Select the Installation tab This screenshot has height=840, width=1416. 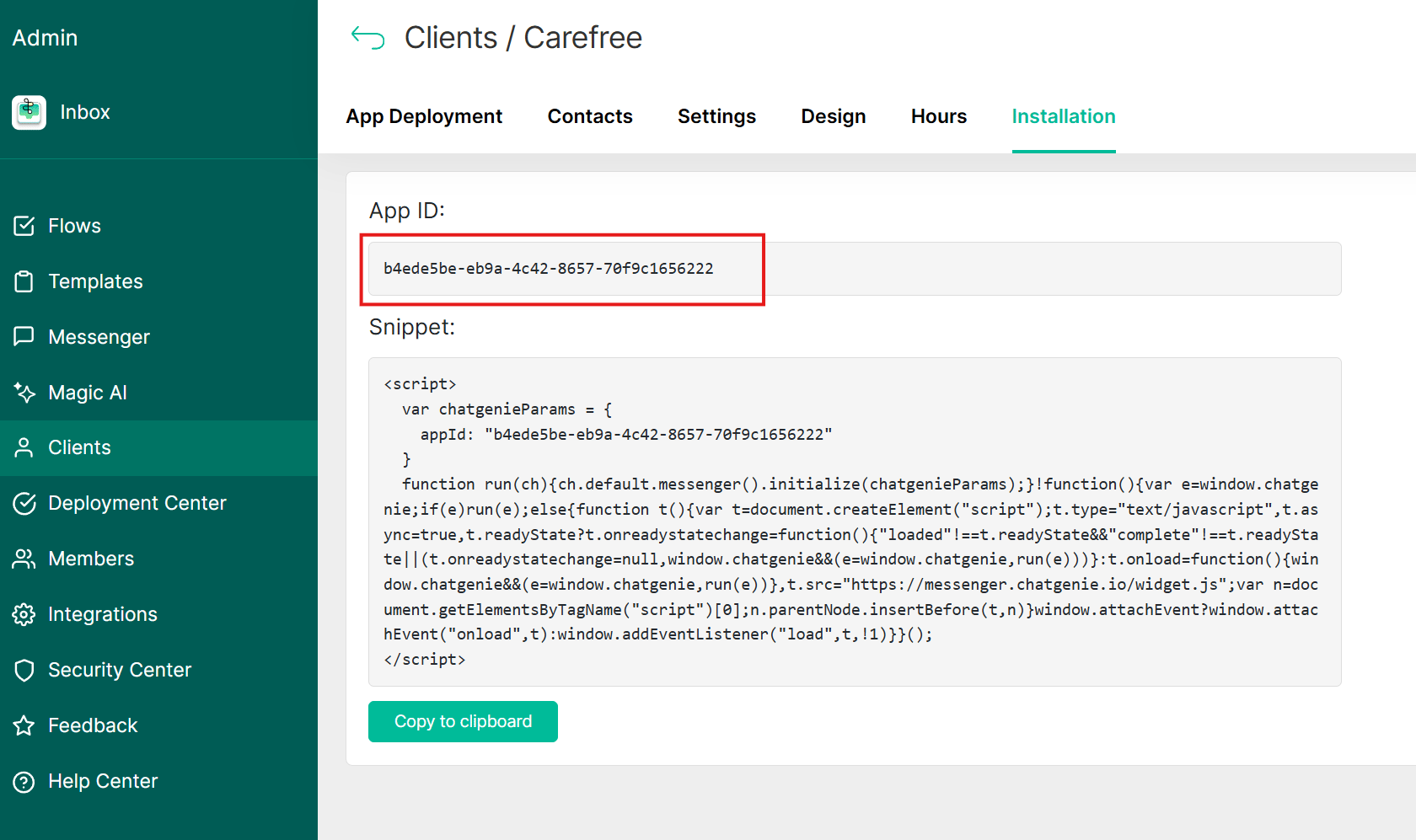tap(1064, 116)
